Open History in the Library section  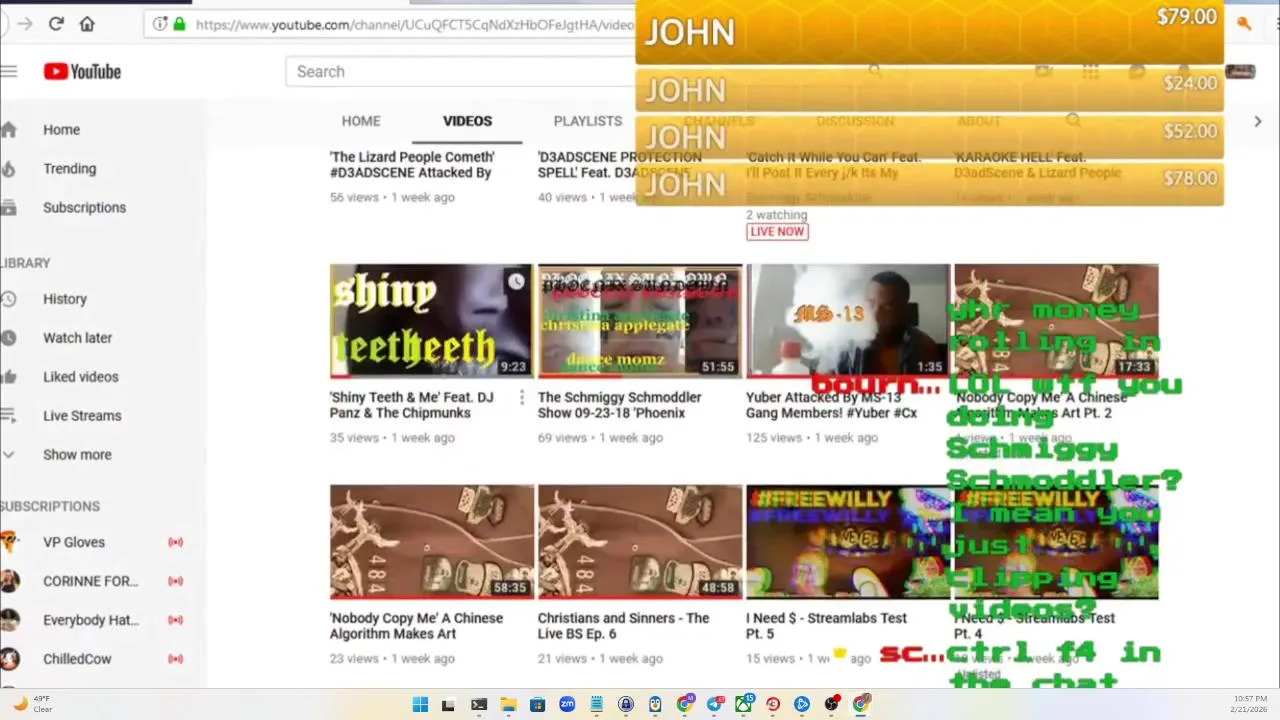tap(64, 298)
